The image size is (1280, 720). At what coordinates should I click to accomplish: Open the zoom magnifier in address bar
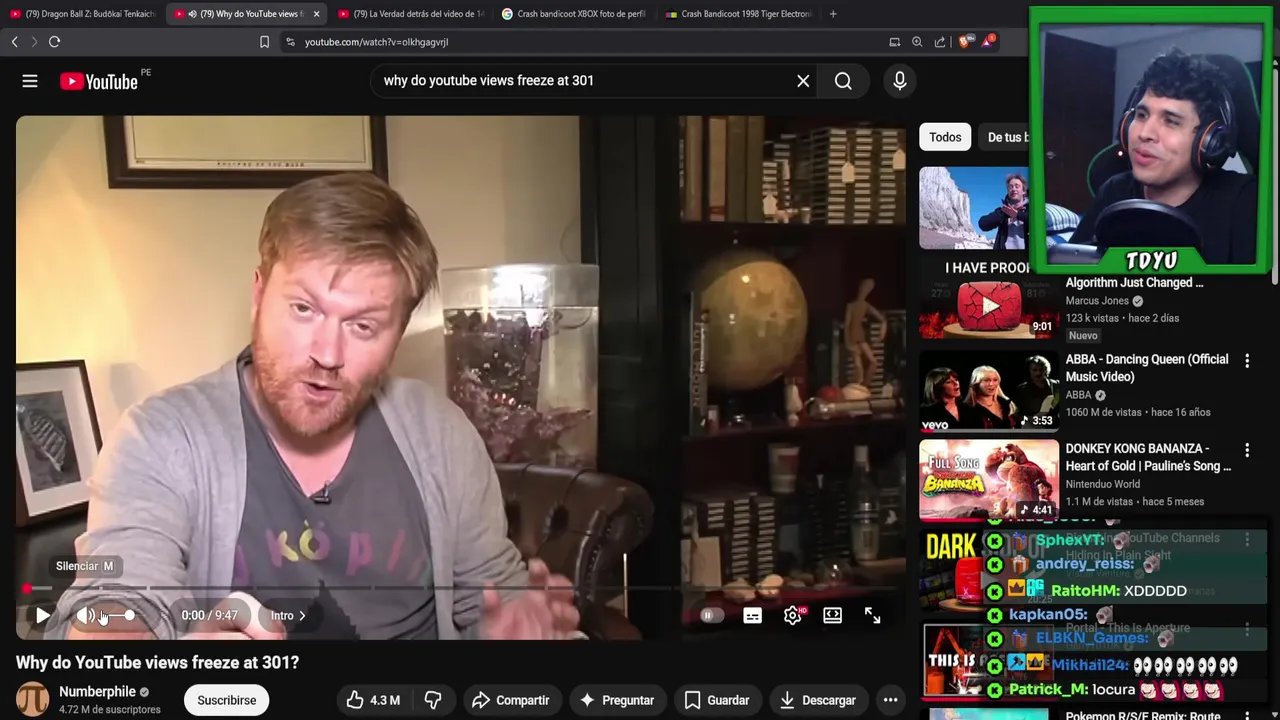pos(917,42)
